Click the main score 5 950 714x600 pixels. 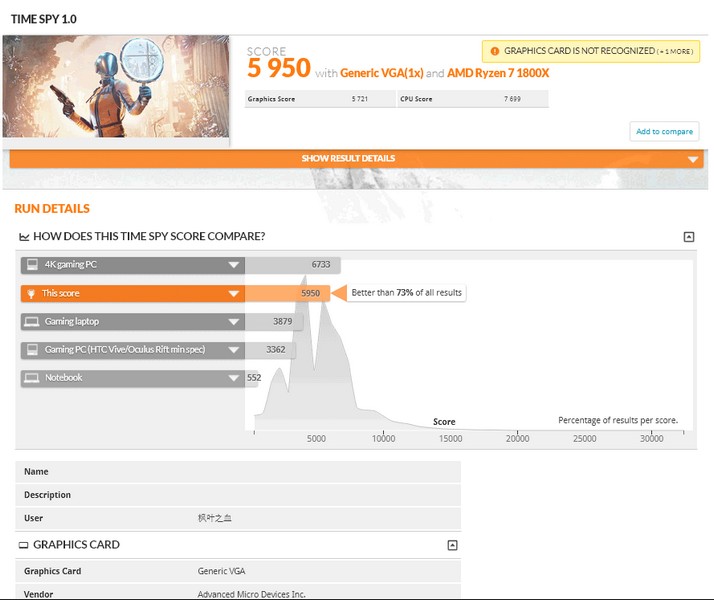(279, 68)
